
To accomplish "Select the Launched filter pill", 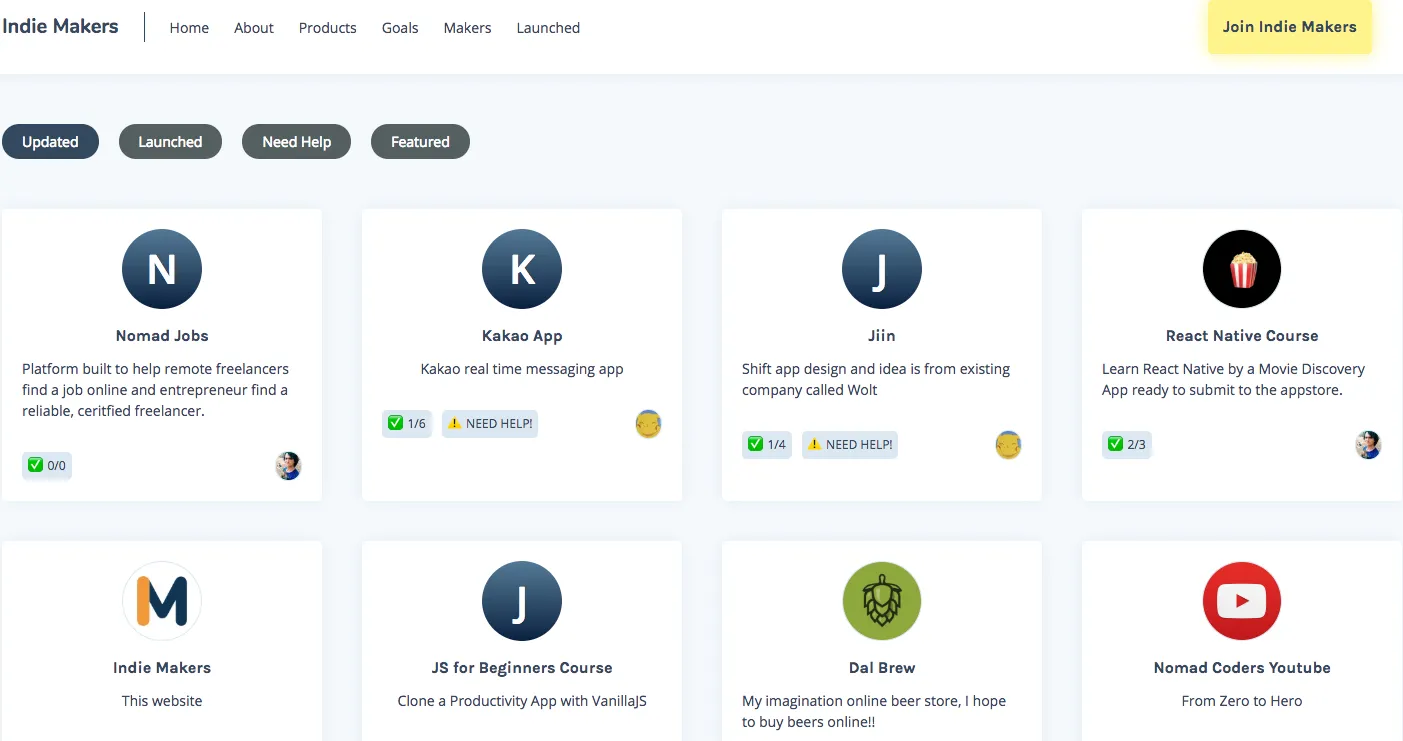I will [170, 142].
